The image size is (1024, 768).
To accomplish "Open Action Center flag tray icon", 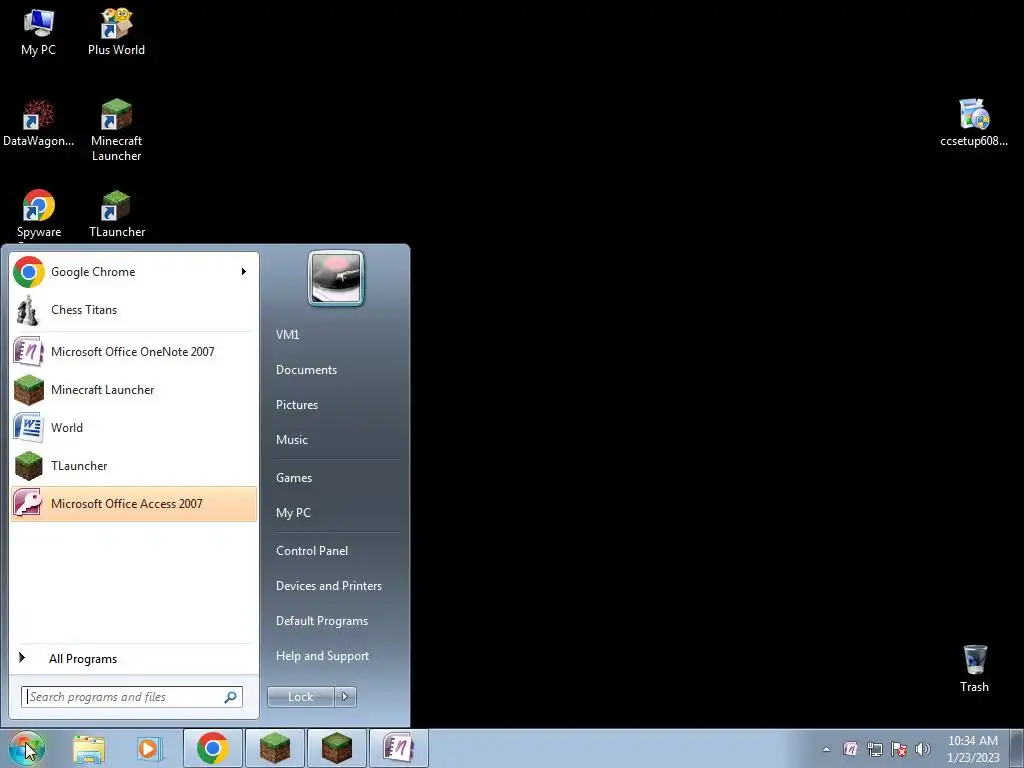I will tap(899, 749).
